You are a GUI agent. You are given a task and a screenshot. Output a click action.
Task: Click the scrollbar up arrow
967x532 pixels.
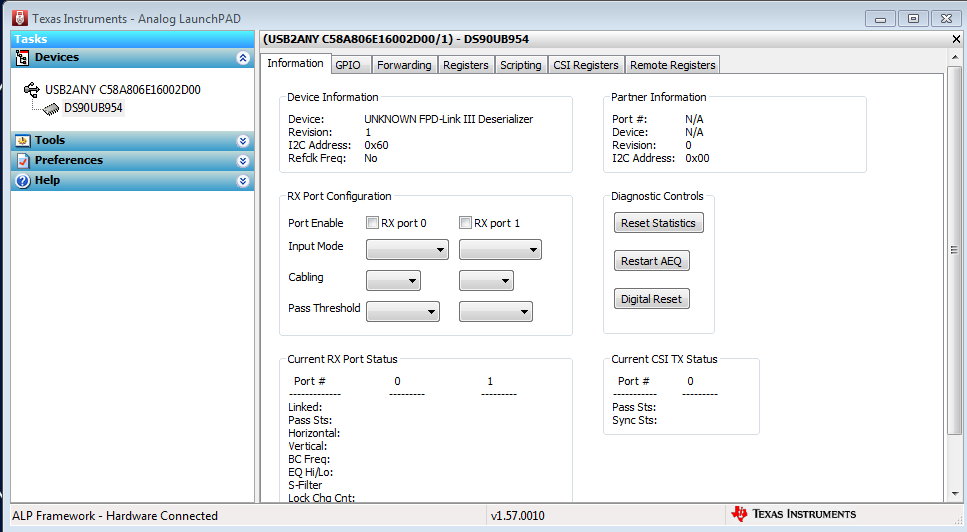click(x=955, y=57)
